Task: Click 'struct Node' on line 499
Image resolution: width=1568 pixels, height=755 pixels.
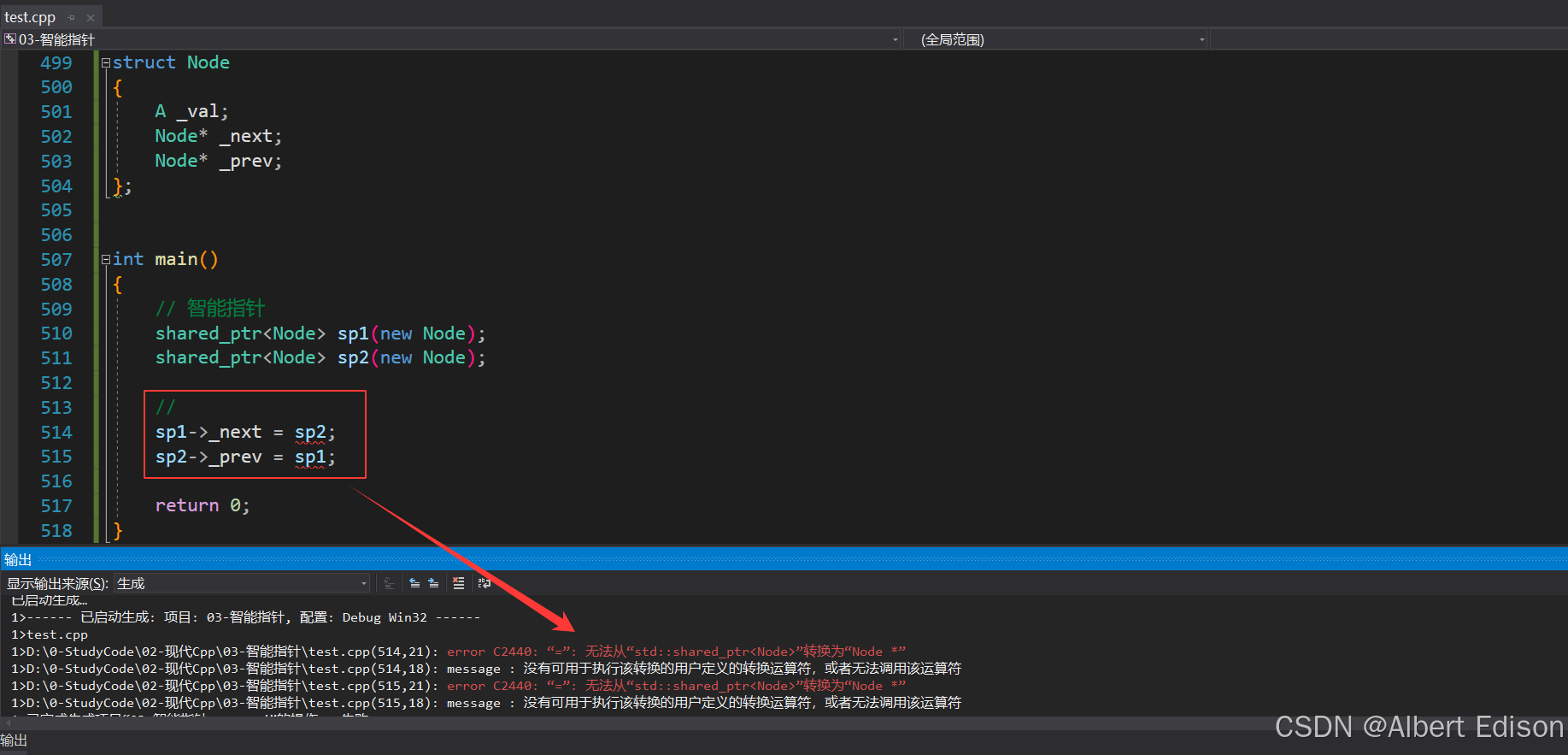Action: 171,62
